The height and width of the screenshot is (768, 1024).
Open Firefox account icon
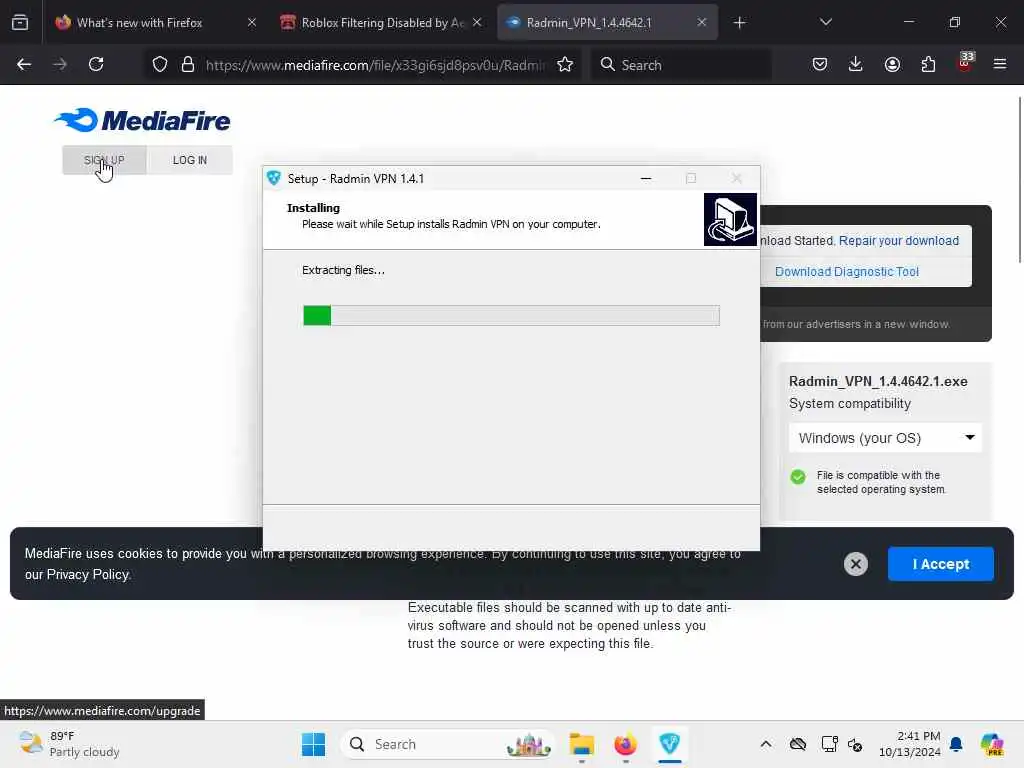point(892,64)
